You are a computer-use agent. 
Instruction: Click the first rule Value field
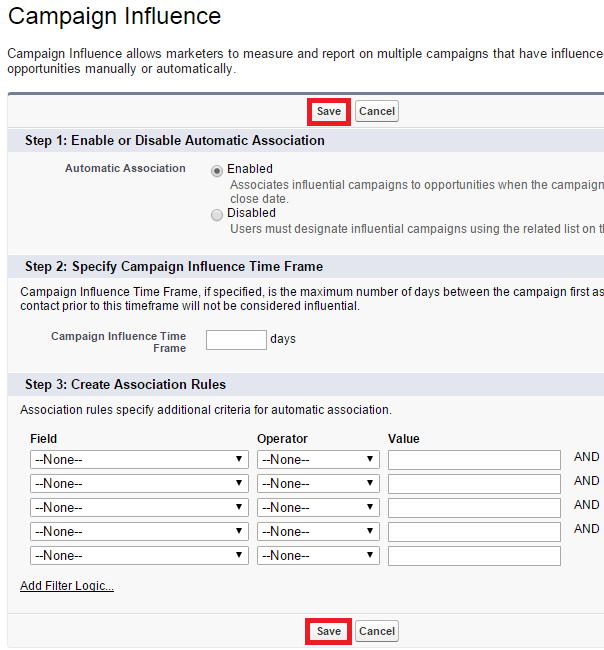[x=474, y=460]
